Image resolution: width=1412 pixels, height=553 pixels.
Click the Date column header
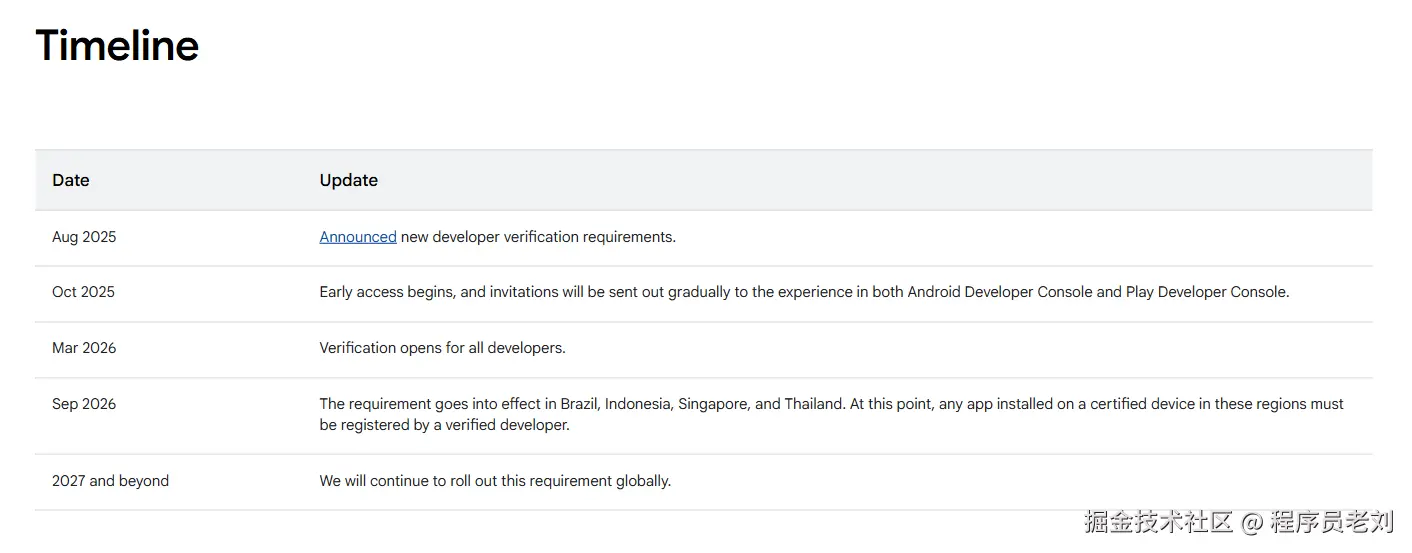tap(71, 180)
